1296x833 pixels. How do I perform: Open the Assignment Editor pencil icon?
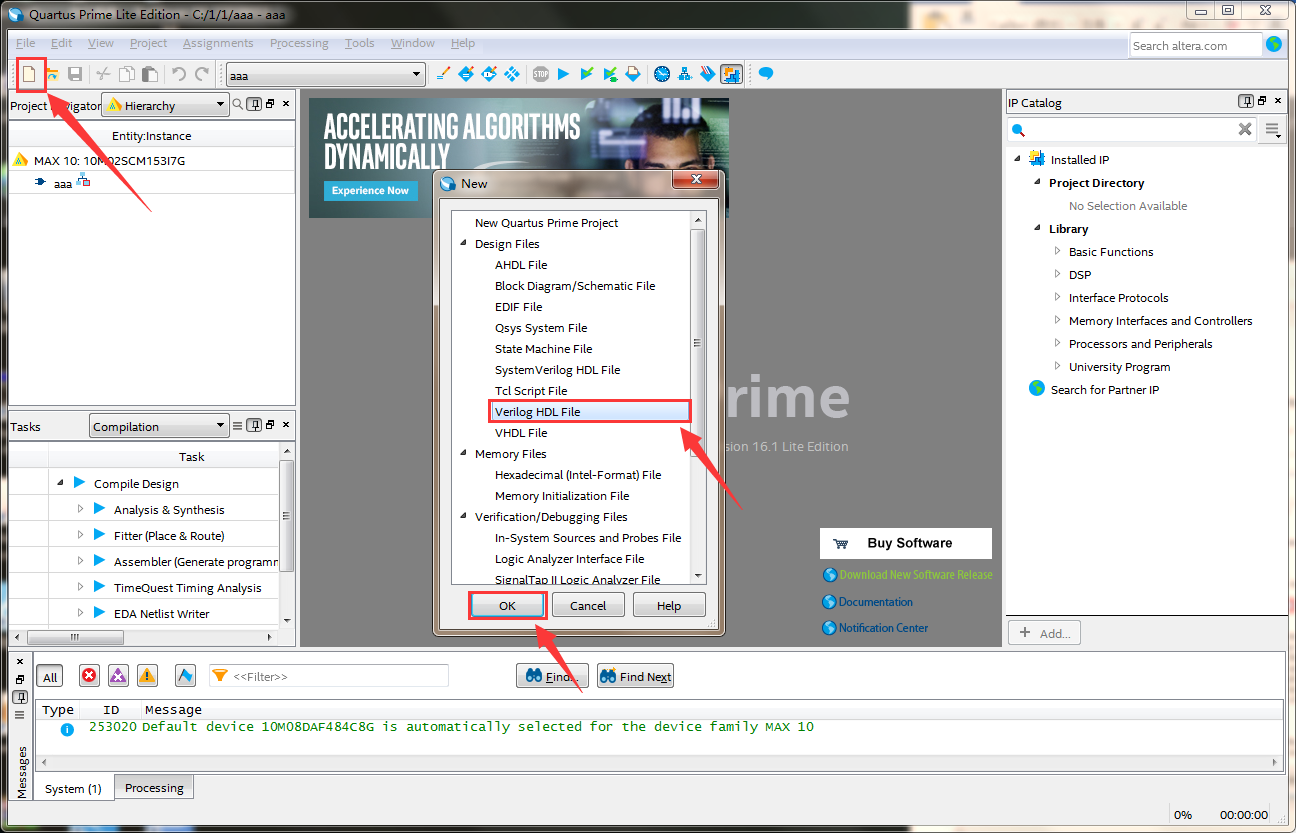(x=444, y=74)
